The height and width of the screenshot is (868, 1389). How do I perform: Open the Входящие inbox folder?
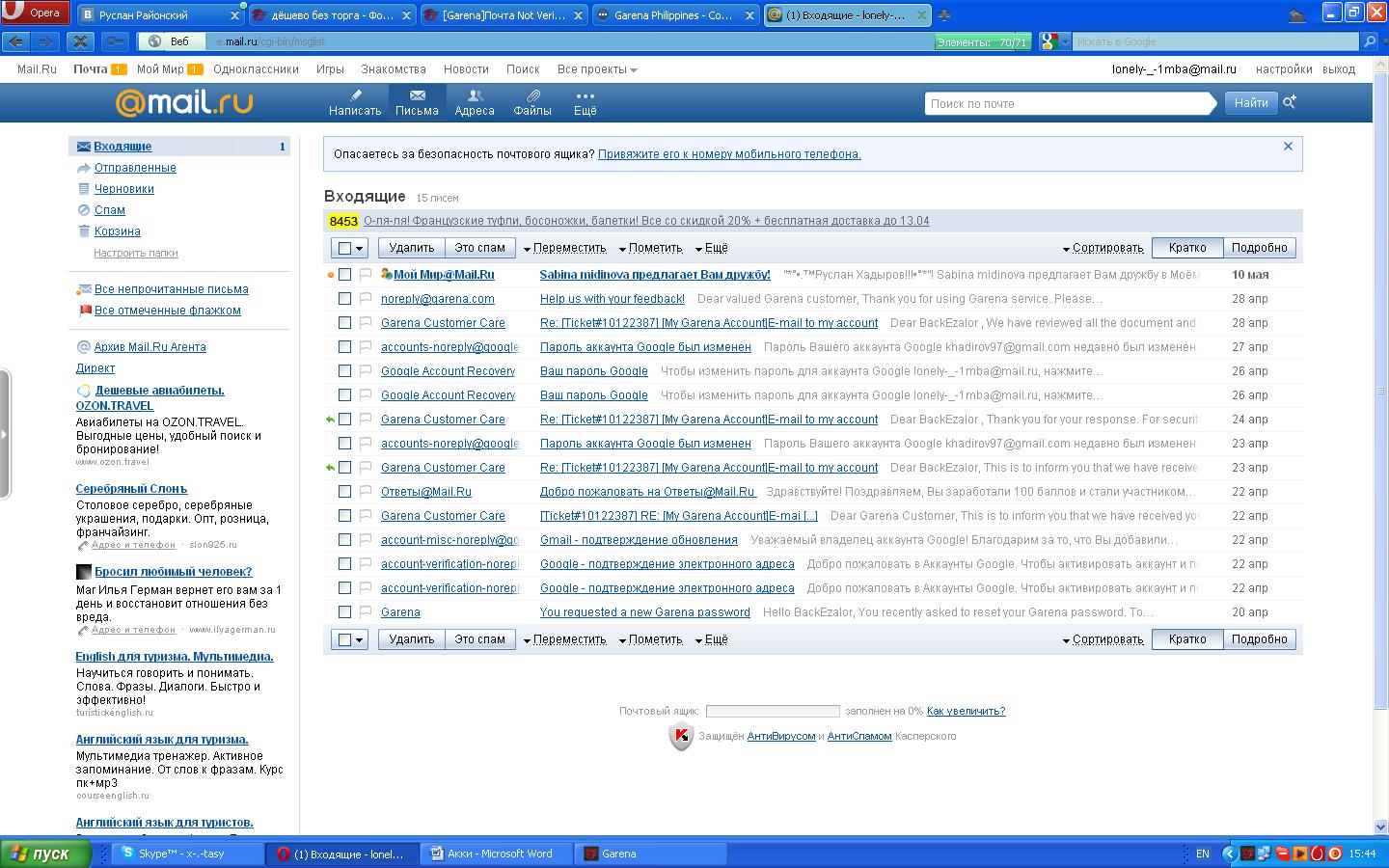pyautogui.click(x=123, y=147)
